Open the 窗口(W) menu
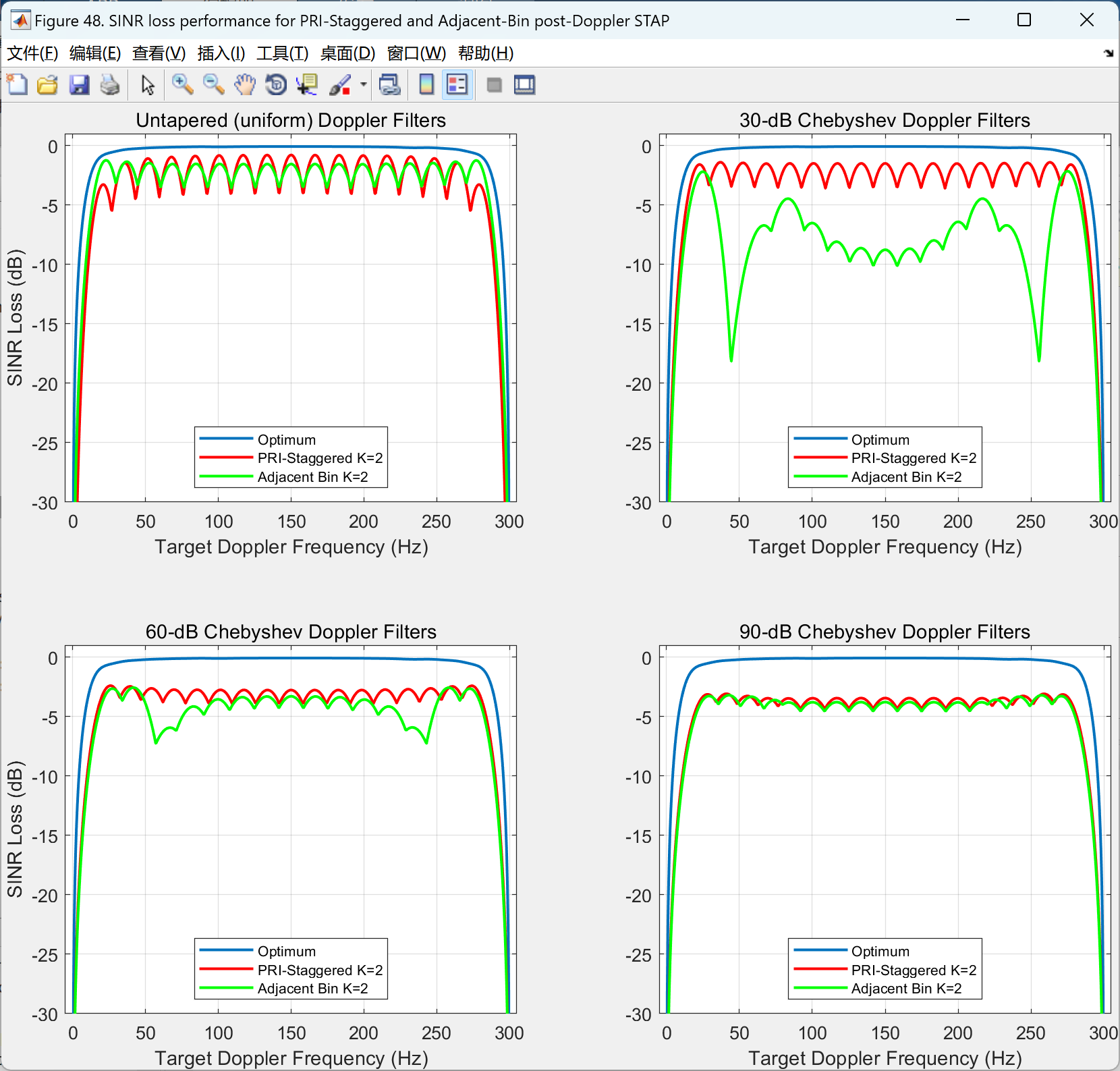 [x=417, y=53]
